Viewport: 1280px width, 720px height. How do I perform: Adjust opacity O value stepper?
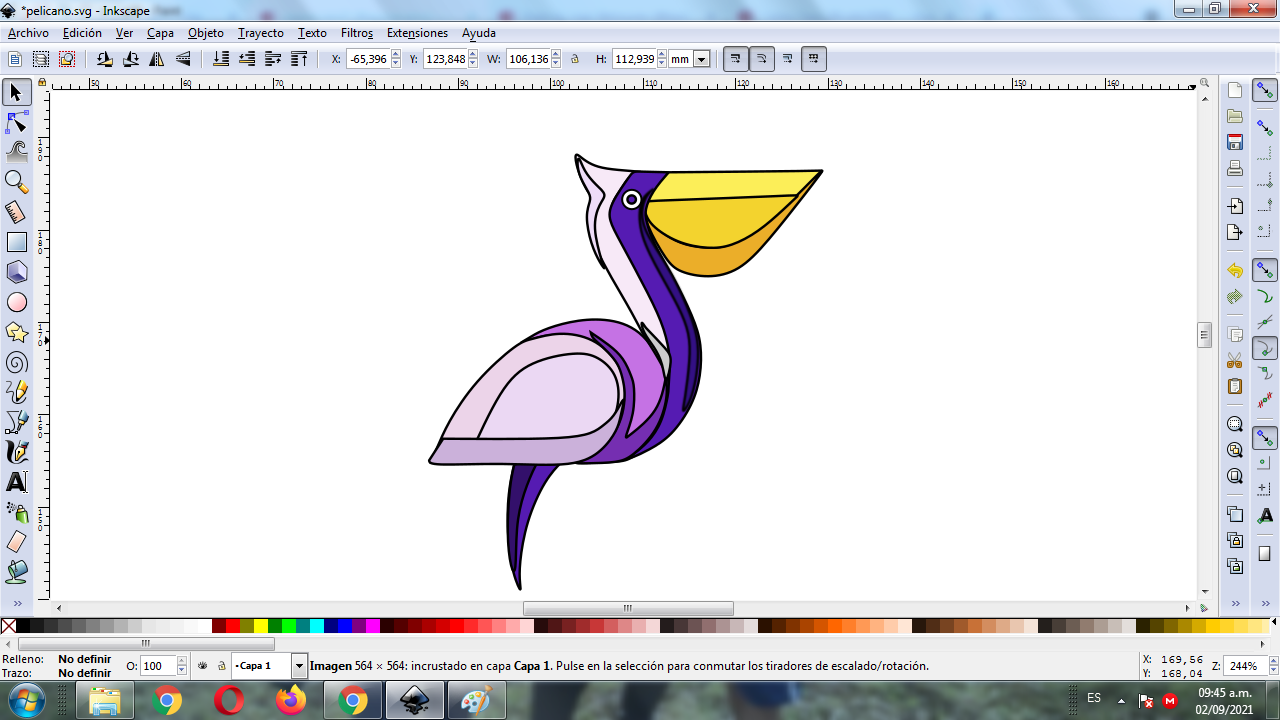(181, 665)
